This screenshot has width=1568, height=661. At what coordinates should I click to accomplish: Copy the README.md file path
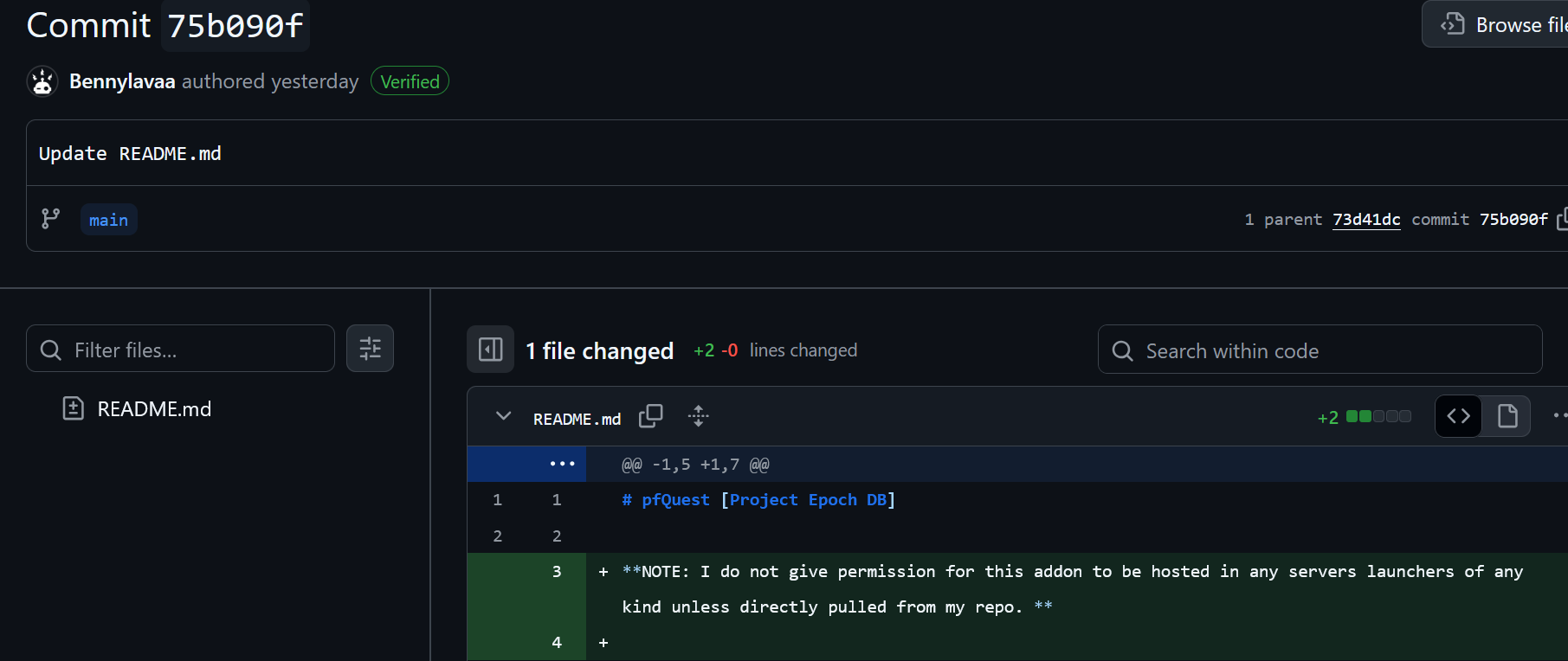650,417
